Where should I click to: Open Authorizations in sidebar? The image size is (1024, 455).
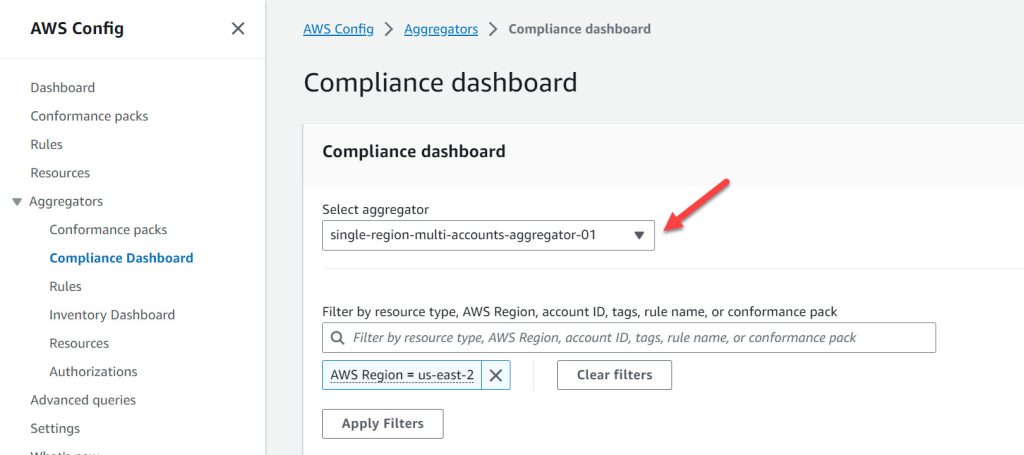coord(93,371)
